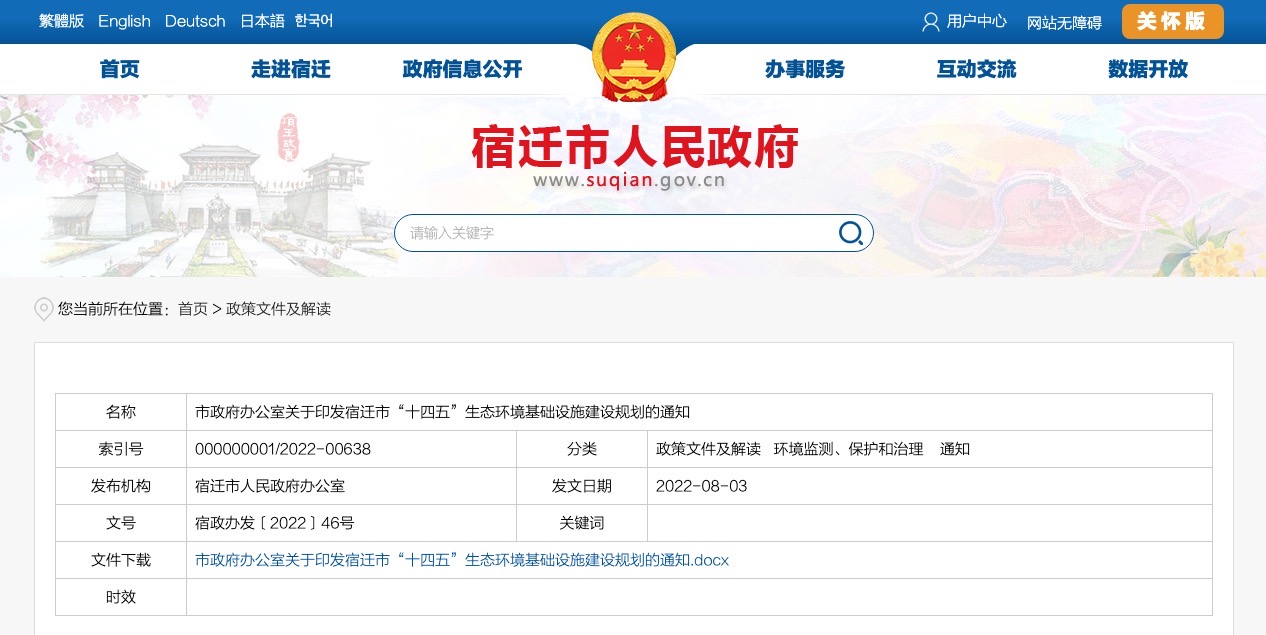Image resolution: width=1266 pixels, height=635 pixels.
Task: Open 网站无障碍 accessibility mode
Action: [x=1064, y=22]
